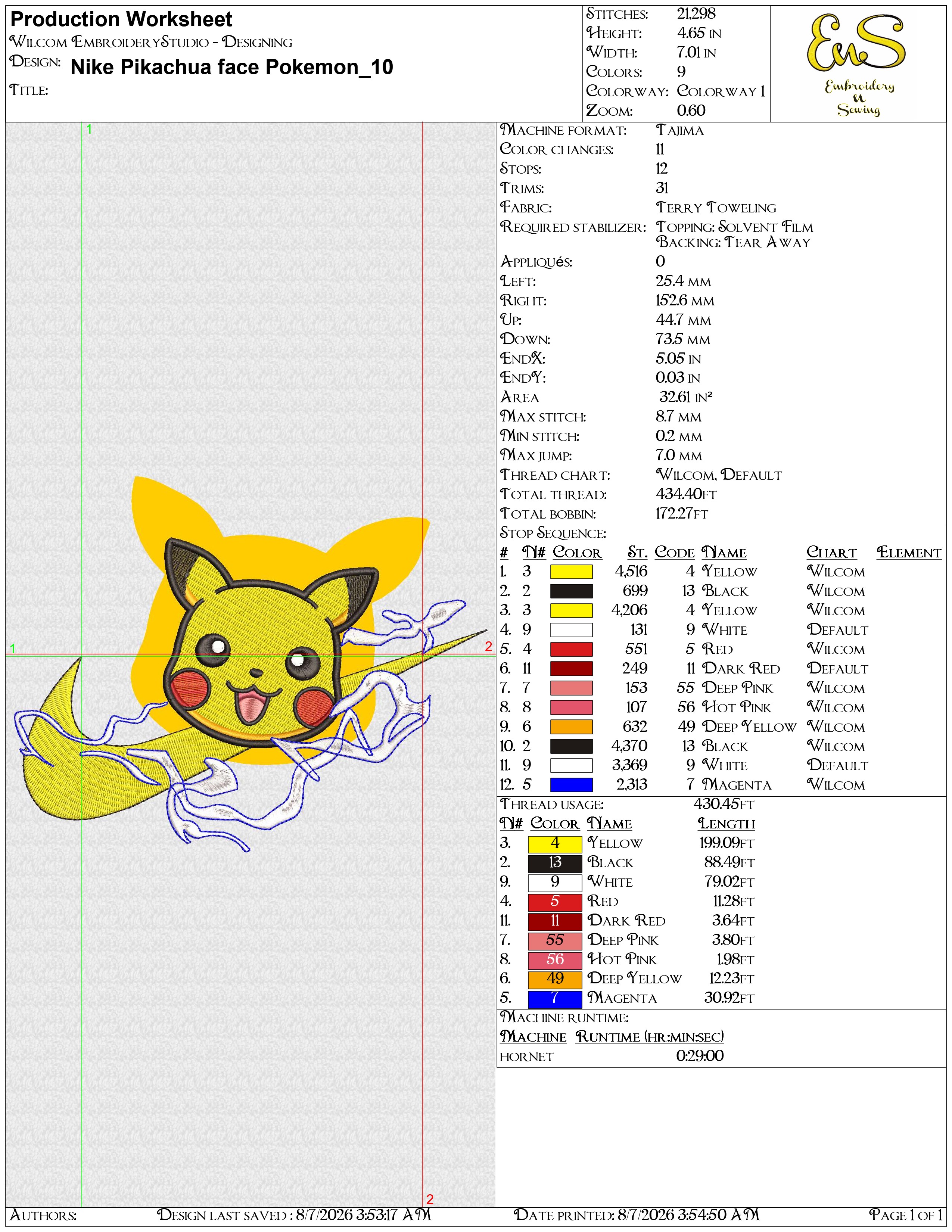Choose thread usage swatch numbered 9 for White

click(555, 882)
